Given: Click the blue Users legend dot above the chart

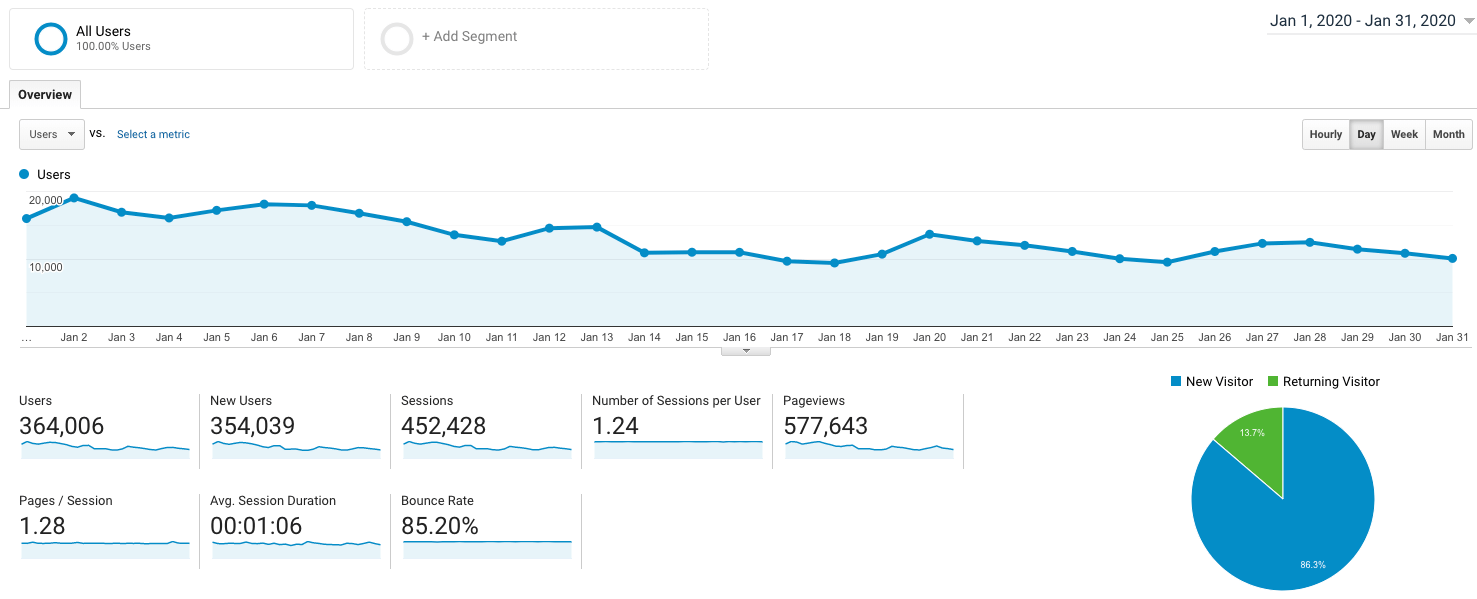Looking at the screenshot, I should pyautogui.click(x=25, y=174).
